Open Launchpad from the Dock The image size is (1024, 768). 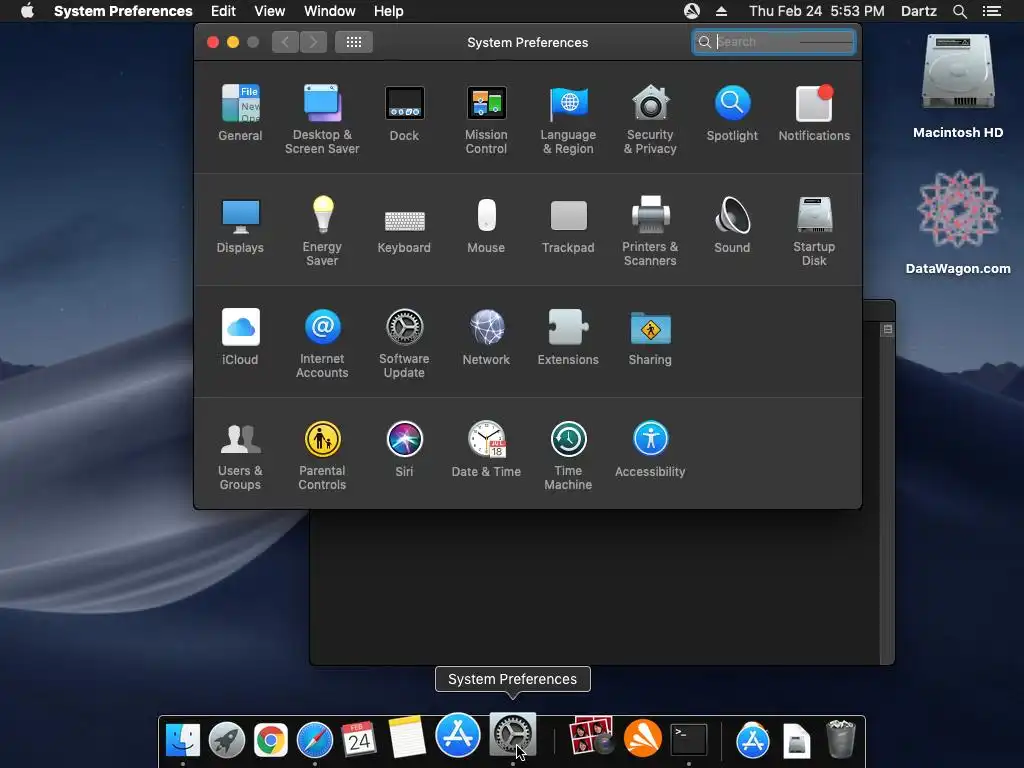[227, 739]
